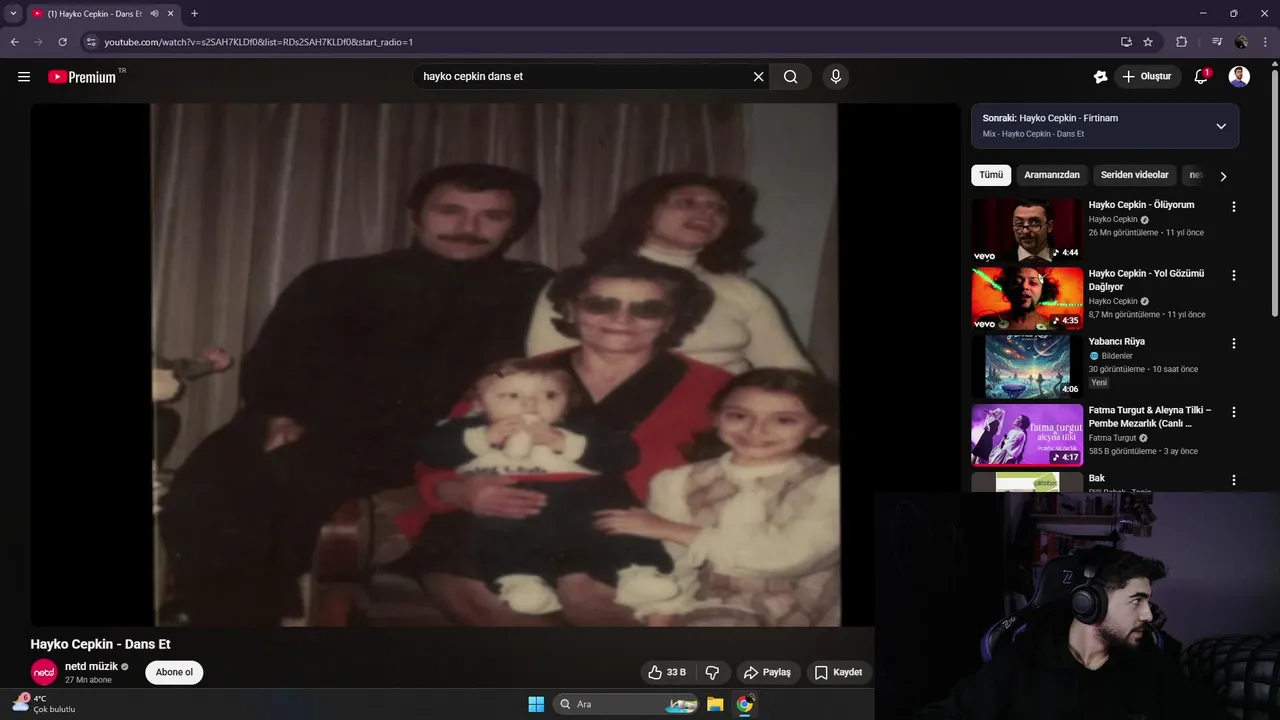The image size is (1280, 720).
Task: Open options for the Bak video
Action: 1233,480
